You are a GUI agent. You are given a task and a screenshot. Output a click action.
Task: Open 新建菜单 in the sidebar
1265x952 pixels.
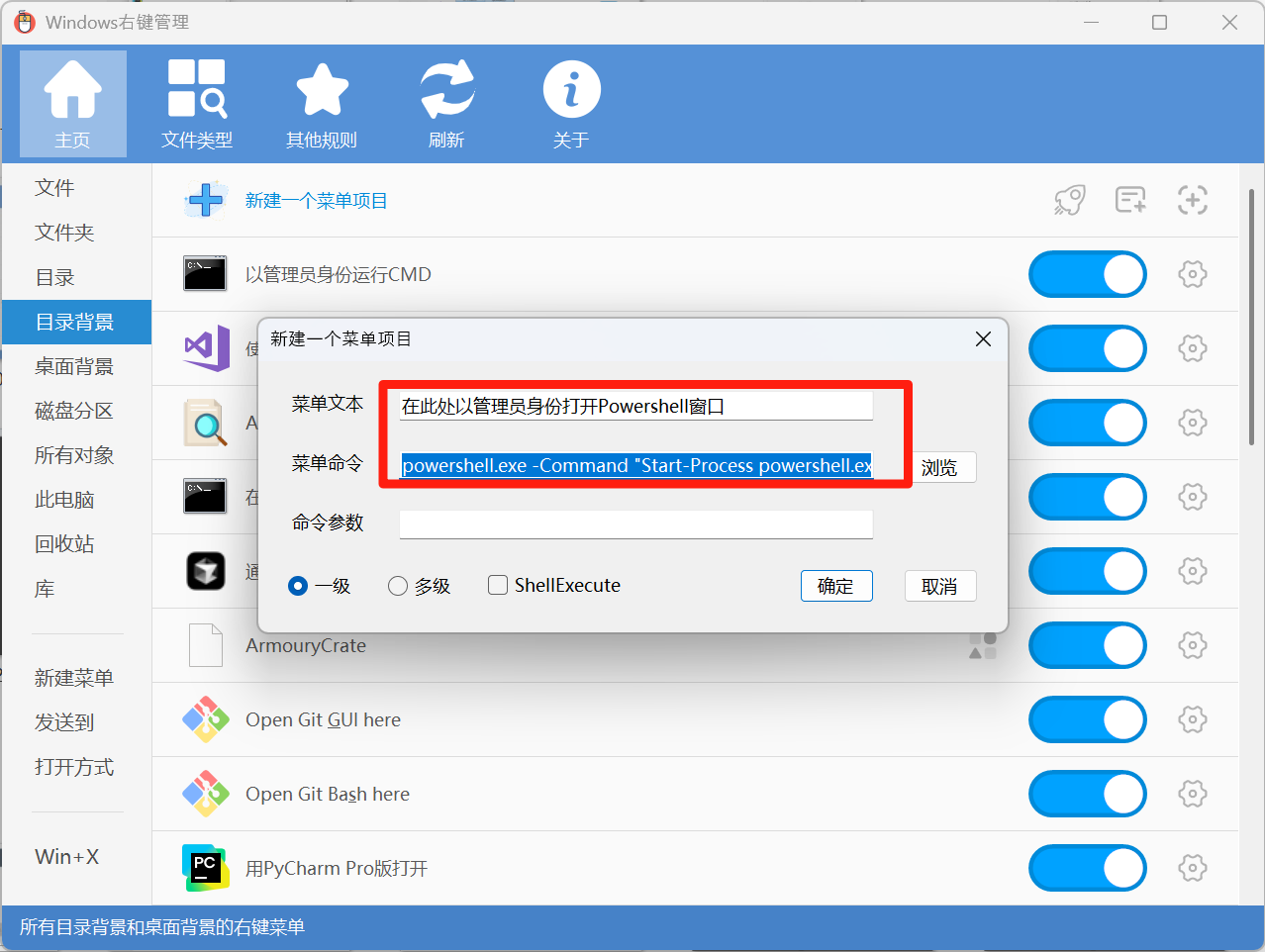click(76, 678)
